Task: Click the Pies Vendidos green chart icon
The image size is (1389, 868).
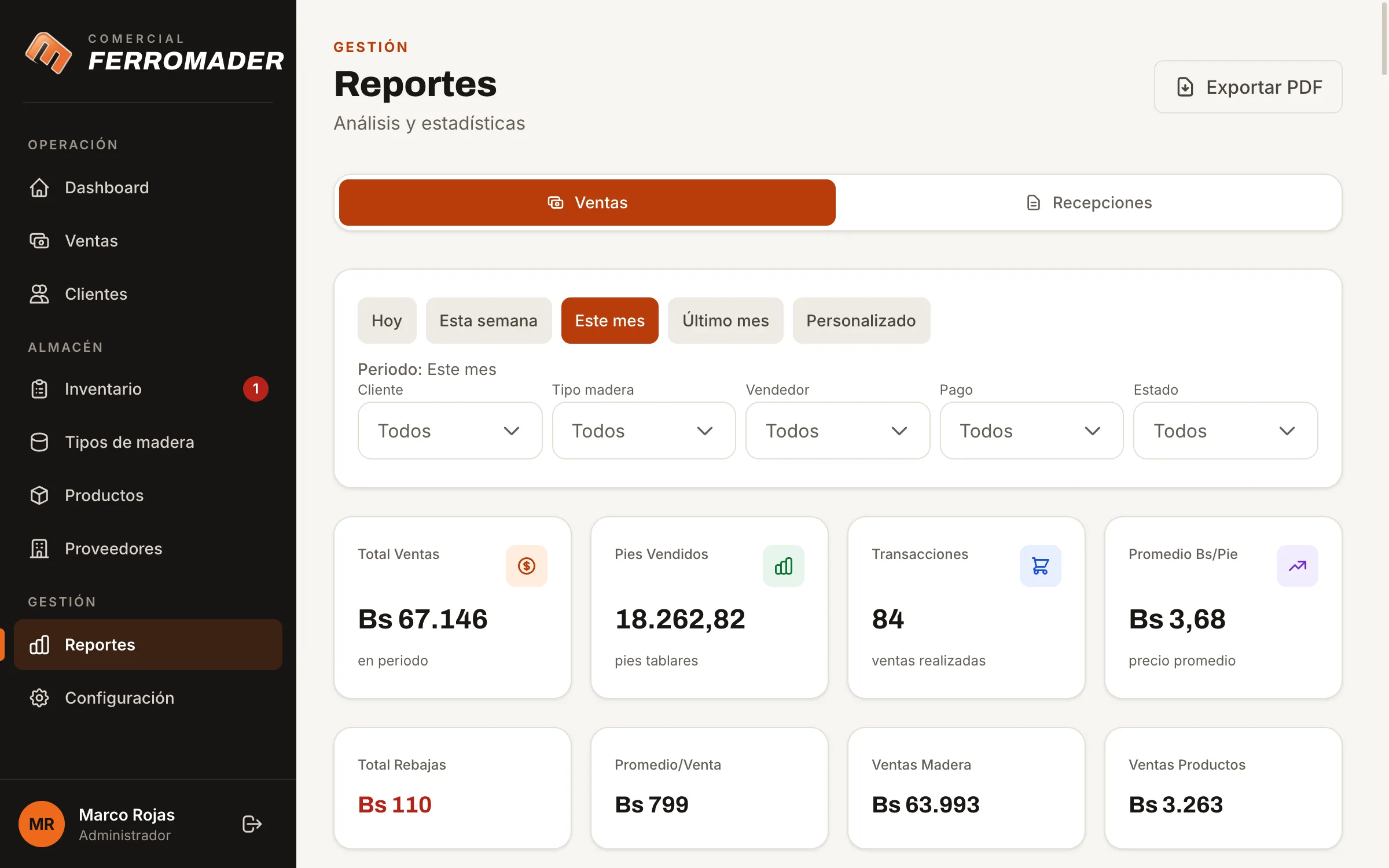Action: point(784,566)
